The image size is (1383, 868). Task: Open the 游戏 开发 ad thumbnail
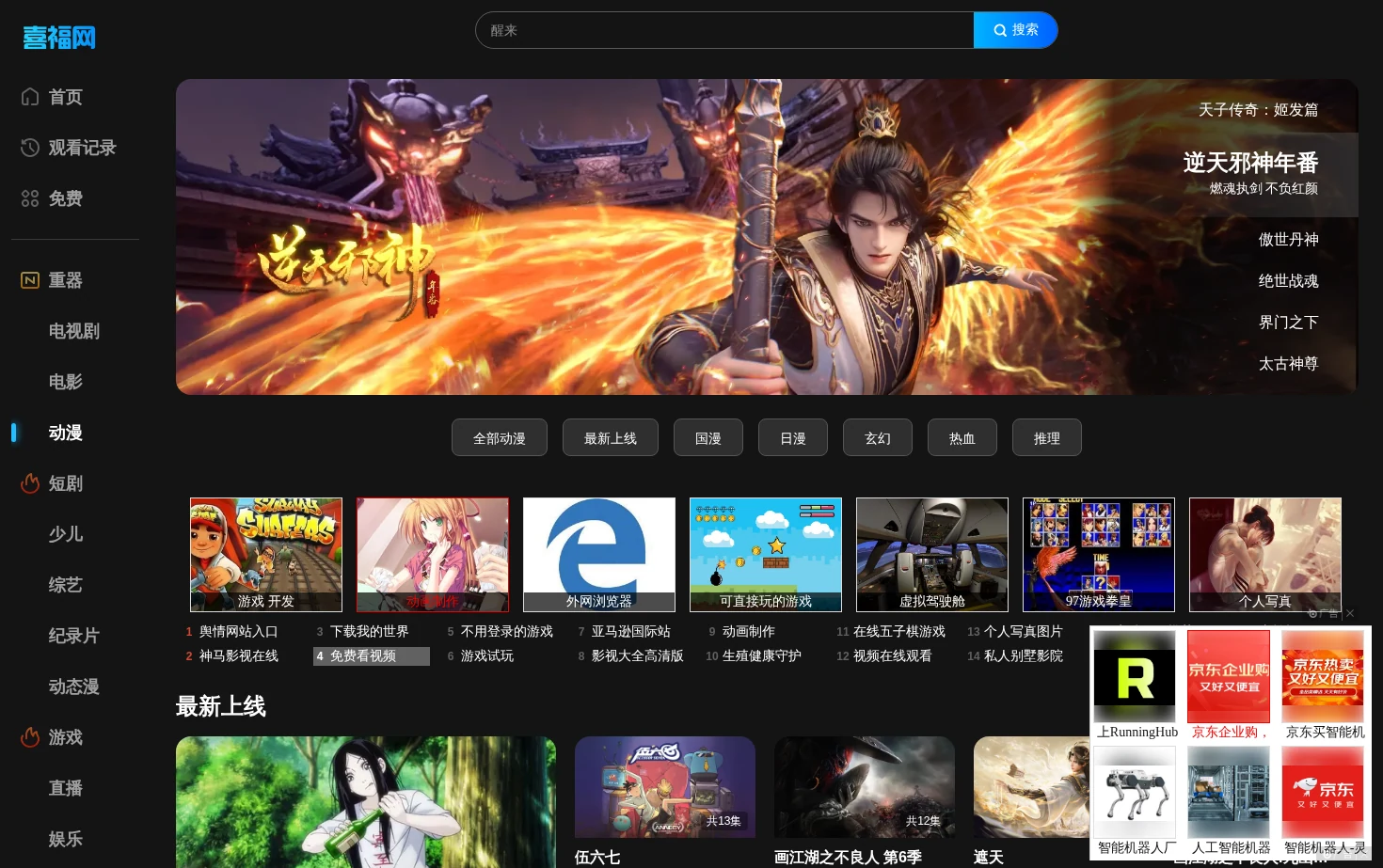point(266,555)
